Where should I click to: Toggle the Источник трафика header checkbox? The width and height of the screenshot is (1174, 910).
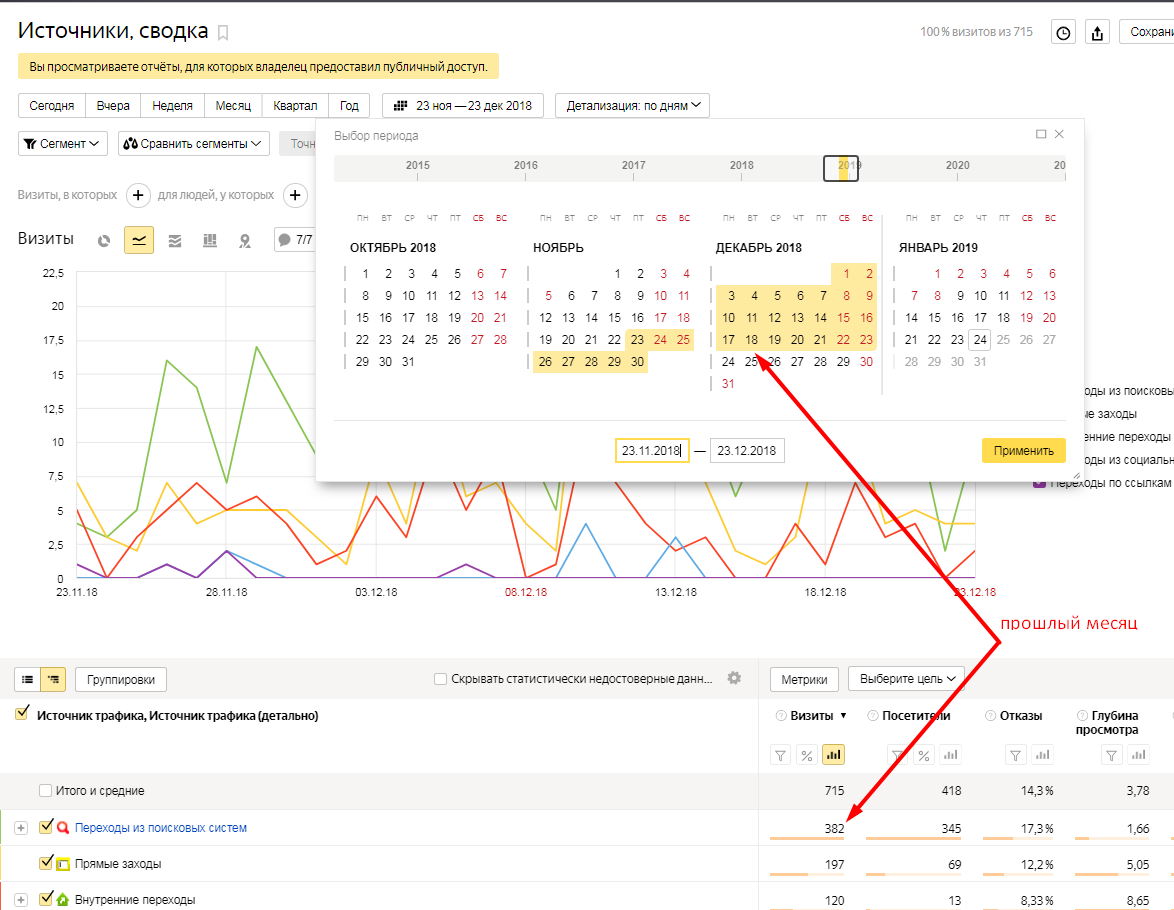22,712
